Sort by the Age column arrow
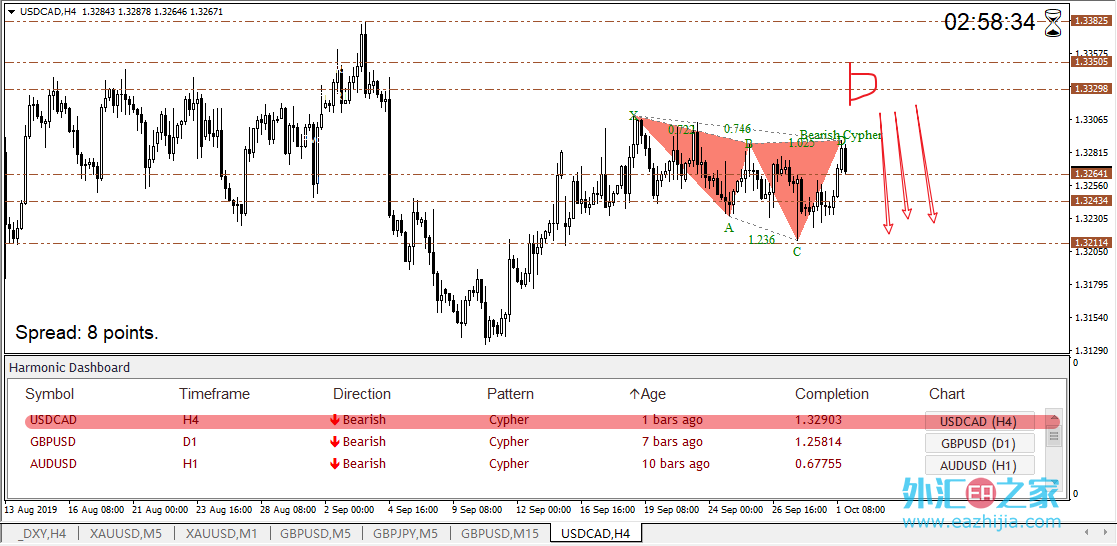The width and height of the screenshot is (1117, 546). click(634, 394)
